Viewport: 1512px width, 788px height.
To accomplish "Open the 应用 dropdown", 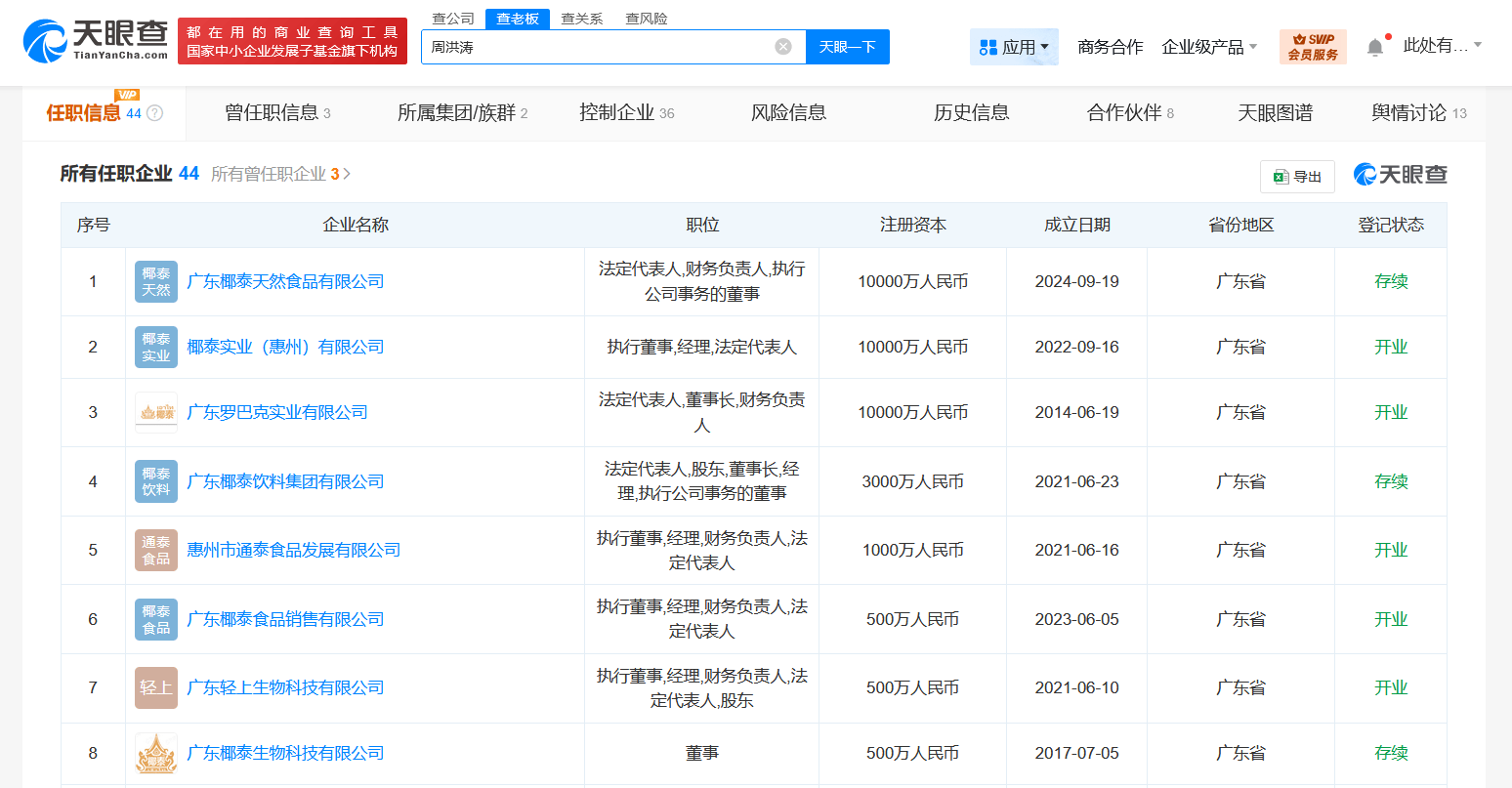I will point(1014,46).
